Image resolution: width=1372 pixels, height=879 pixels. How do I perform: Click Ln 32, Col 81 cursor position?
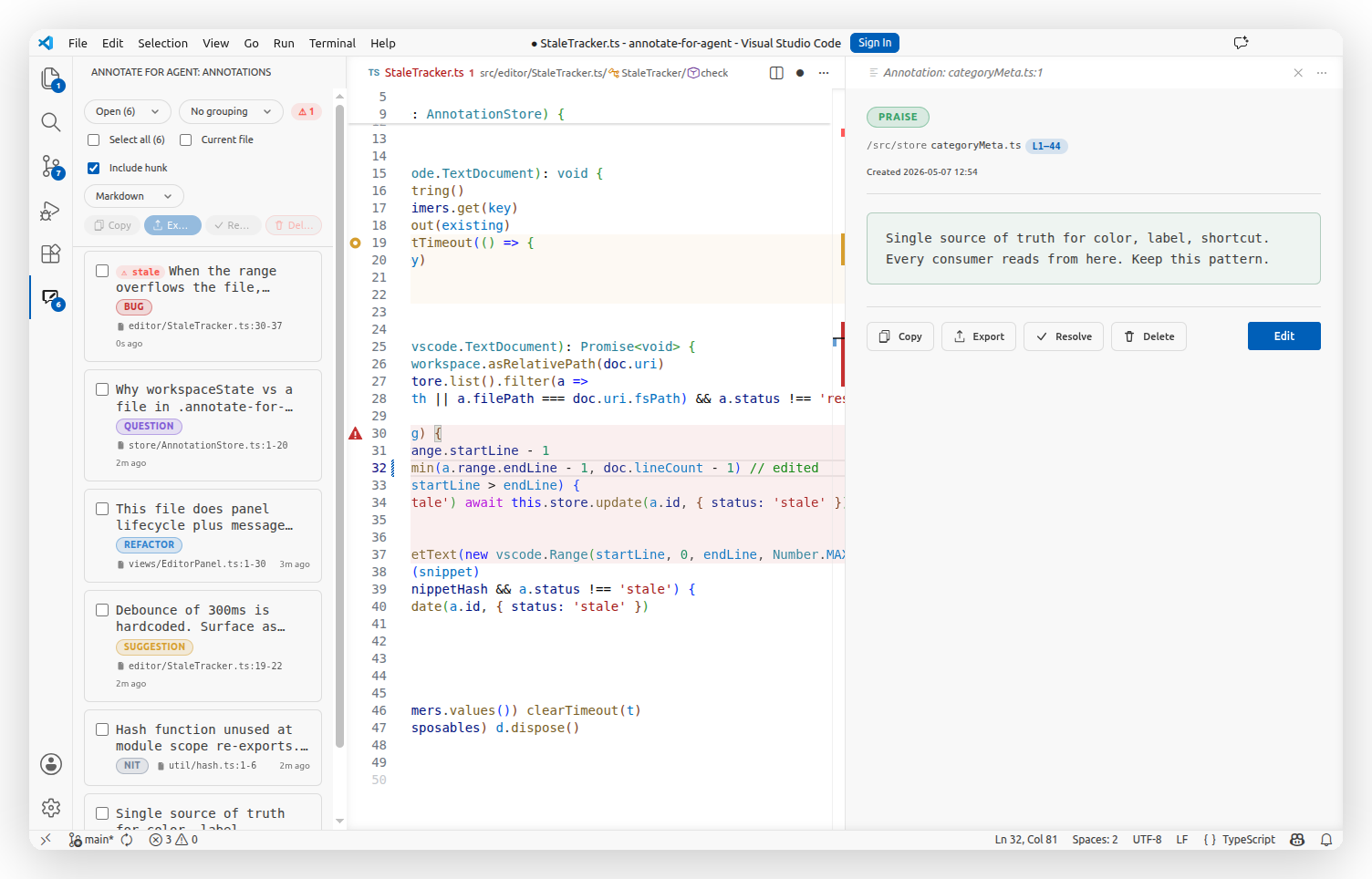(1025, 840)
